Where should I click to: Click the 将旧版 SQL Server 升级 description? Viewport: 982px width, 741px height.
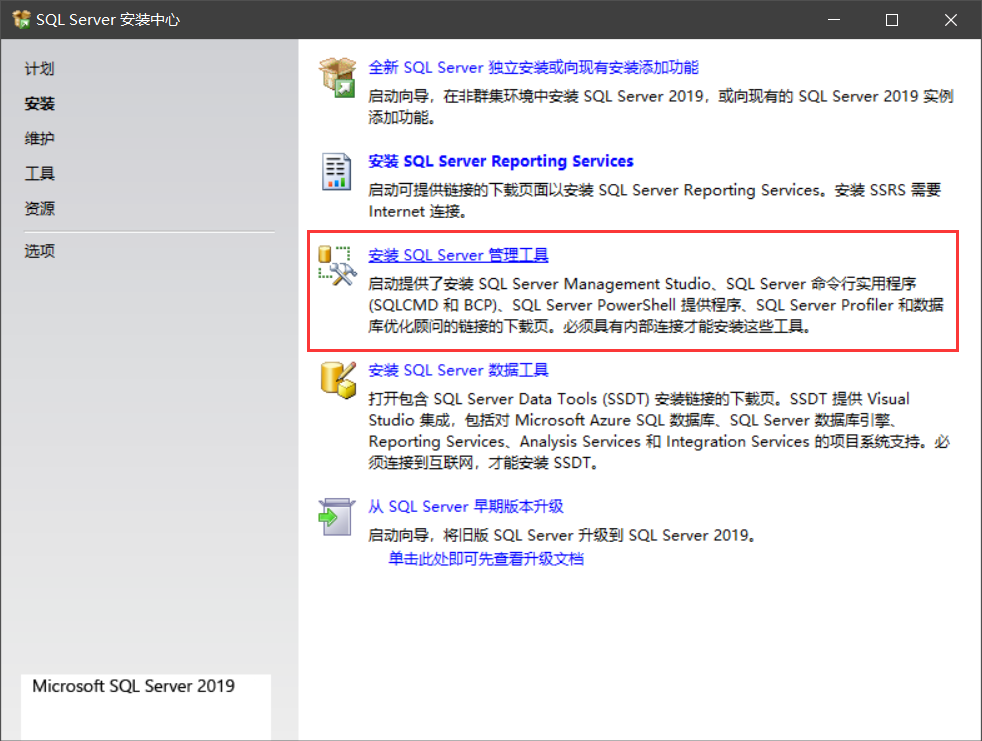click(561, 536)
